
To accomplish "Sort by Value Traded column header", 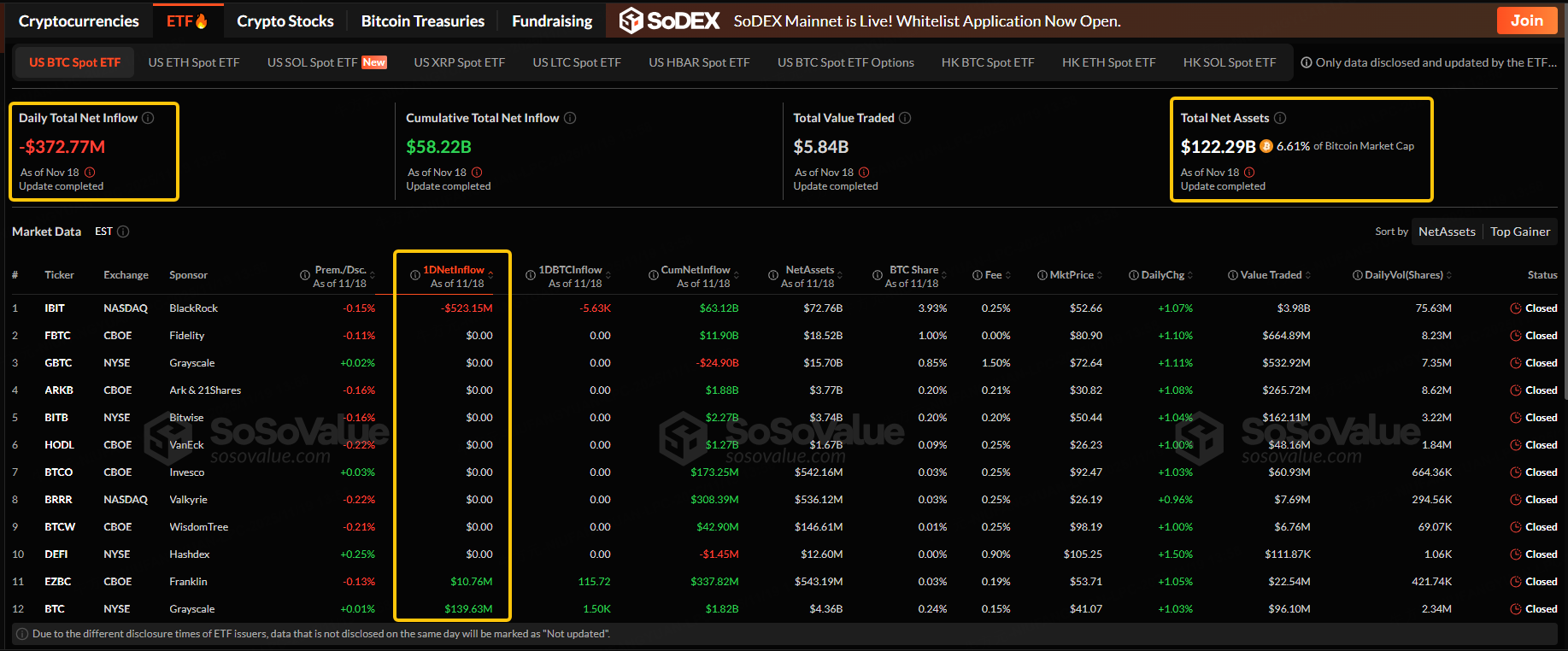I will (1271, 275).
